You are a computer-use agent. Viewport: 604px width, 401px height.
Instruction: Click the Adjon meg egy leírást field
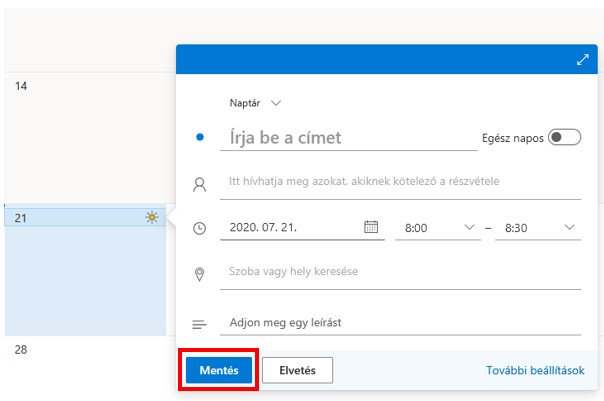coord(401,323)
